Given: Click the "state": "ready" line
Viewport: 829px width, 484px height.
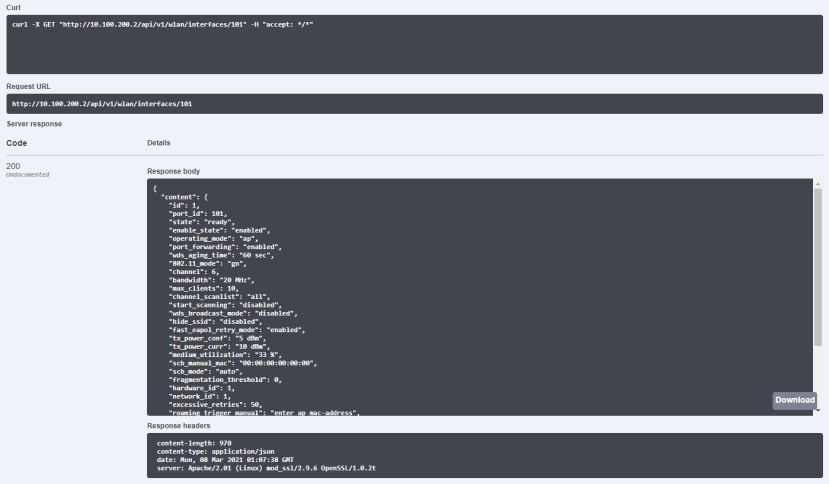Looking at the screenshot, I should (x=201, y=222).
